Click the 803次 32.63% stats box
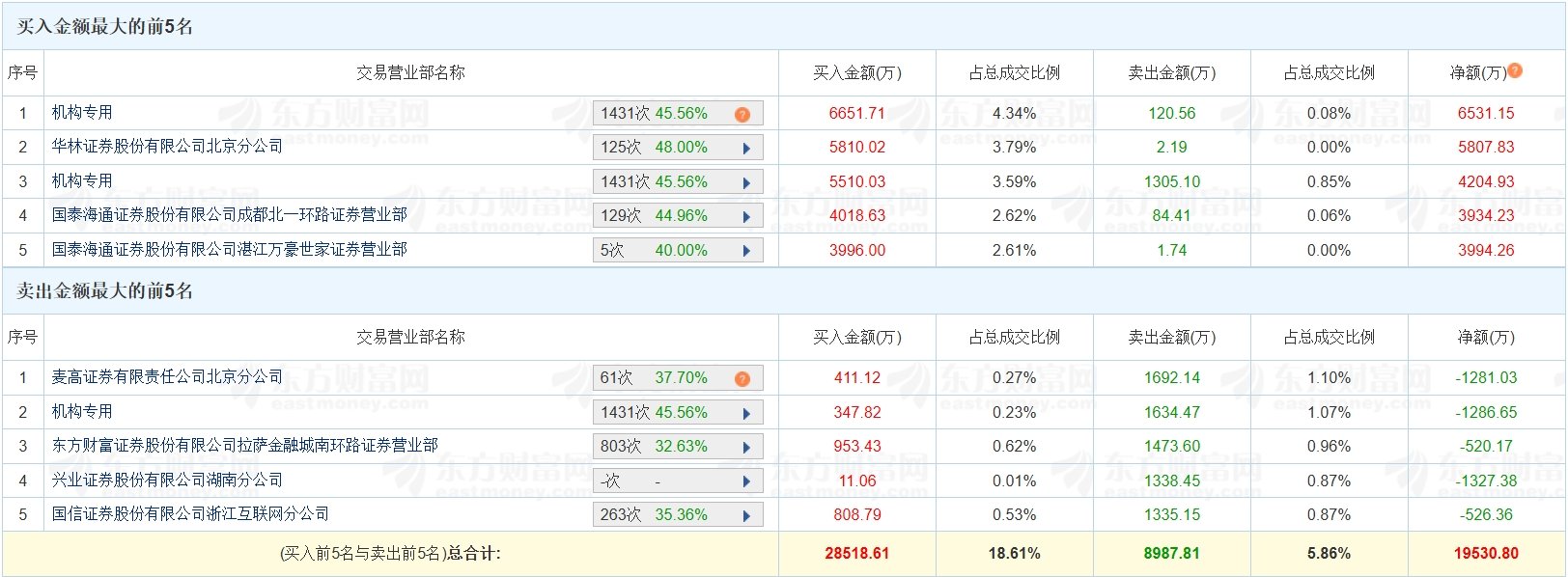 (x=666, y=447)
